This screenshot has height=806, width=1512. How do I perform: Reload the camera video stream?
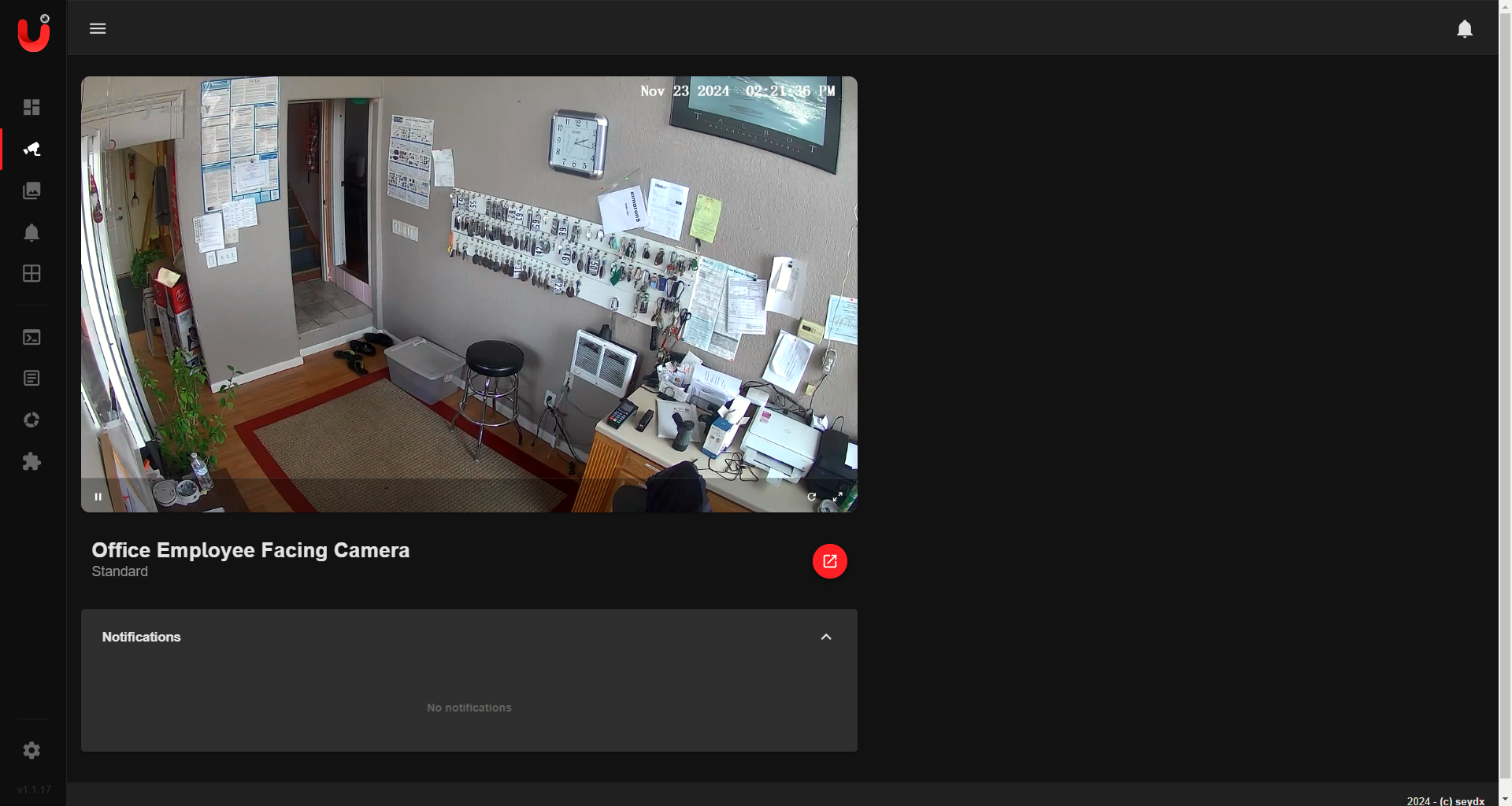click(x=811, y=497)
